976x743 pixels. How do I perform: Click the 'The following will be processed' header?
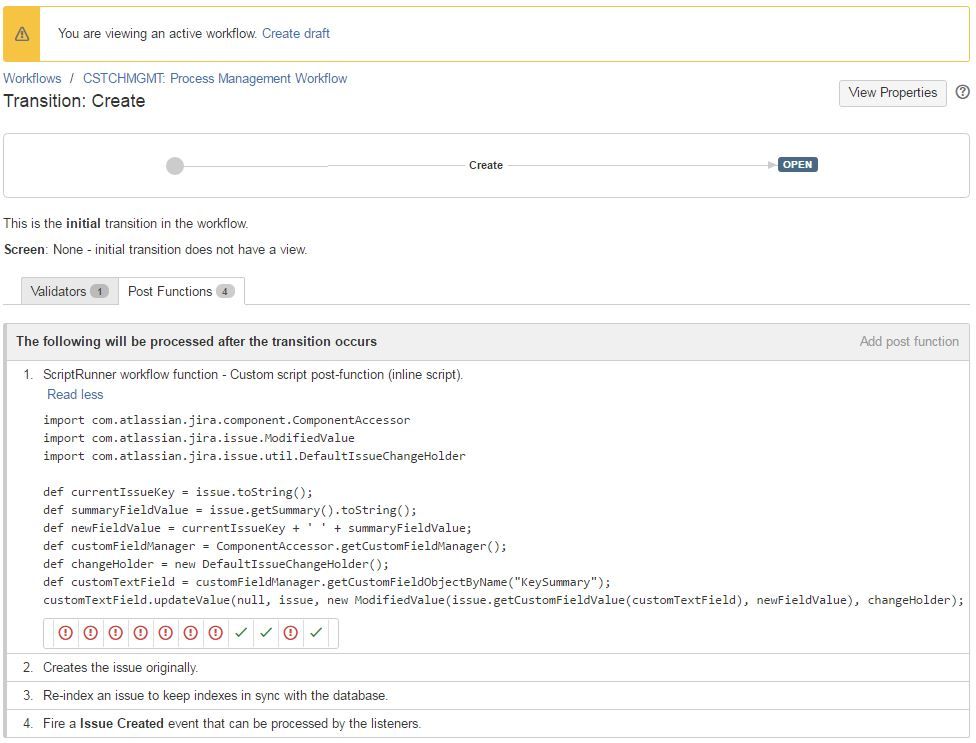pyautogui.click(x=196, y=342)
